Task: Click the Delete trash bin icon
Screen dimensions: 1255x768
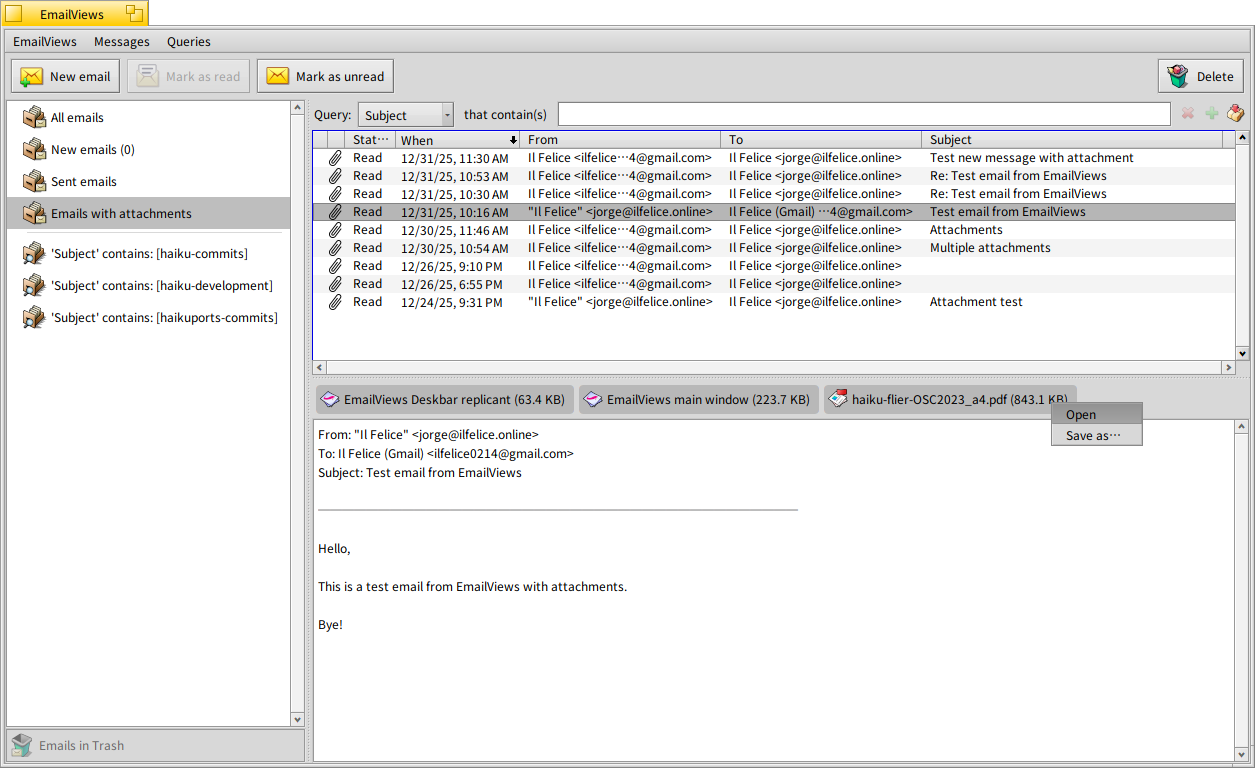Action: [x=1177, y=77]
